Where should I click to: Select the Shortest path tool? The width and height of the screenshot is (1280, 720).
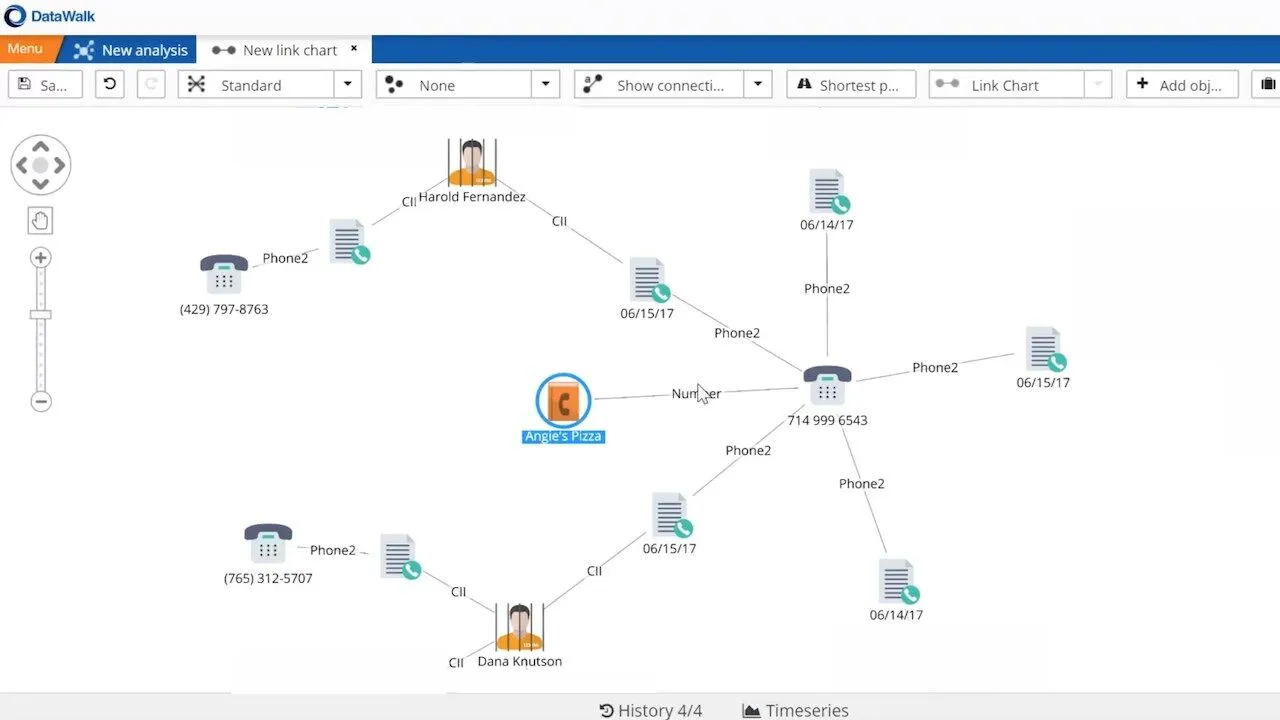click(850, 84)
